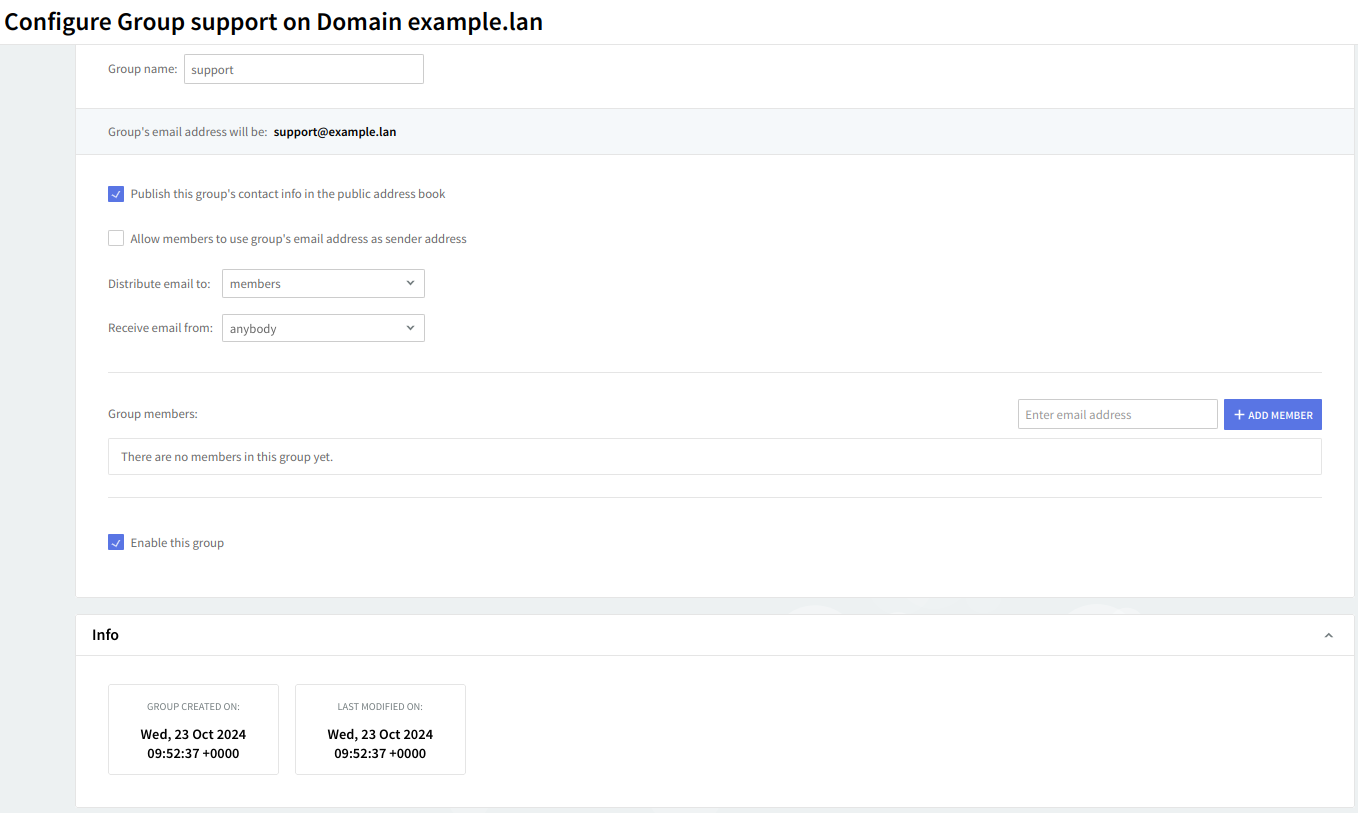The width and height of the screenshot is (1358, 813).
Task: Click the empty members list message
Action: (227, 457)
